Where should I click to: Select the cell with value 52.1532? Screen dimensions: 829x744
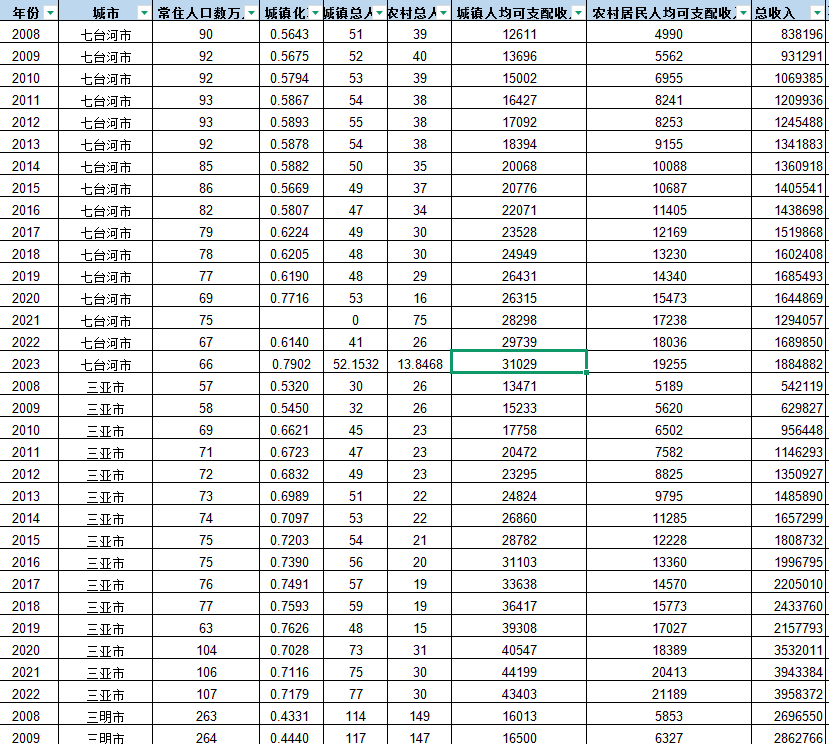[x=355, y=364]
